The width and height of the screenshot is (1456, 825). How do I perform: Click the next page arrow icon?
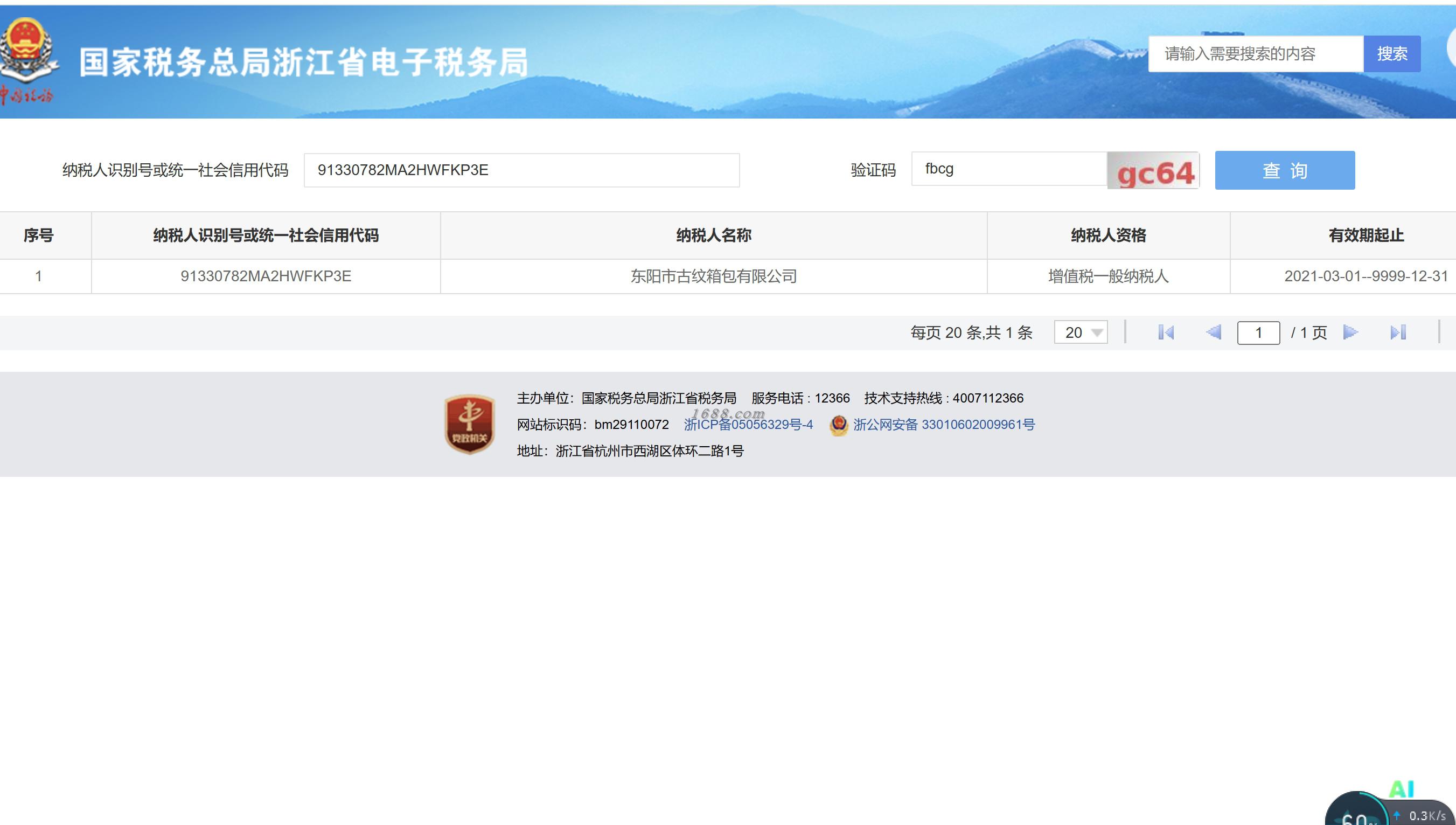coord(1350,332)
